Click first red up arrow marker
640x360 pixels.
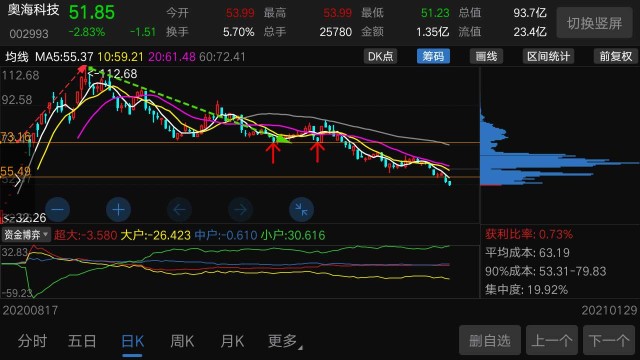(x=273, y=153)
